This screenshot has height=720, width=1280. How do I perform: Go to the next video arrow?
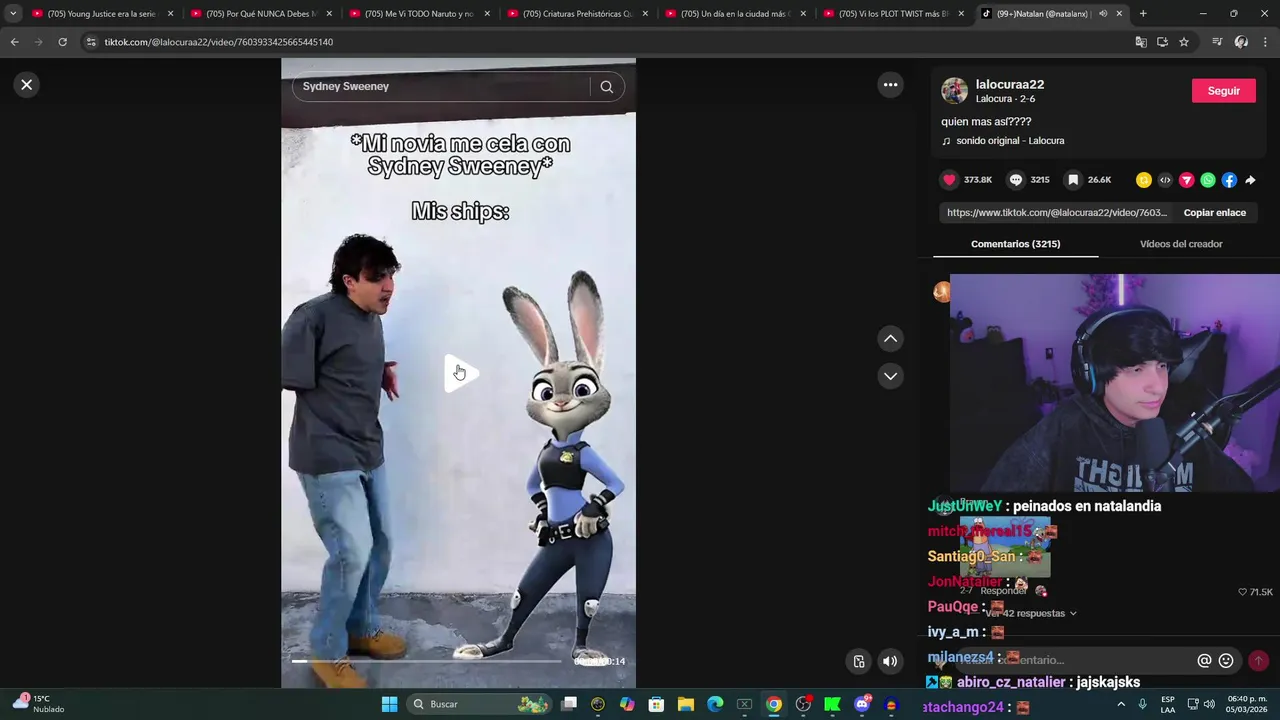(x=890, y=376)
